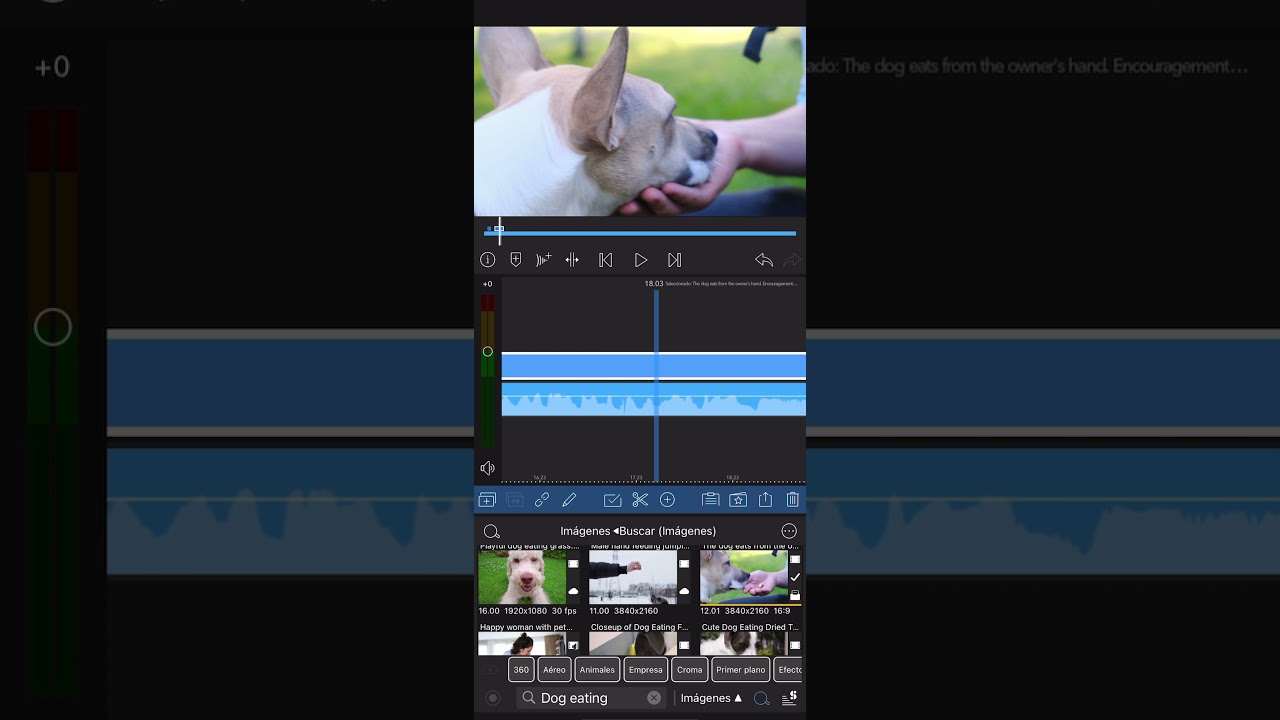
Task: Select the blue video clip on timeline
Action: pyautogui.click(x=653, y=366)
